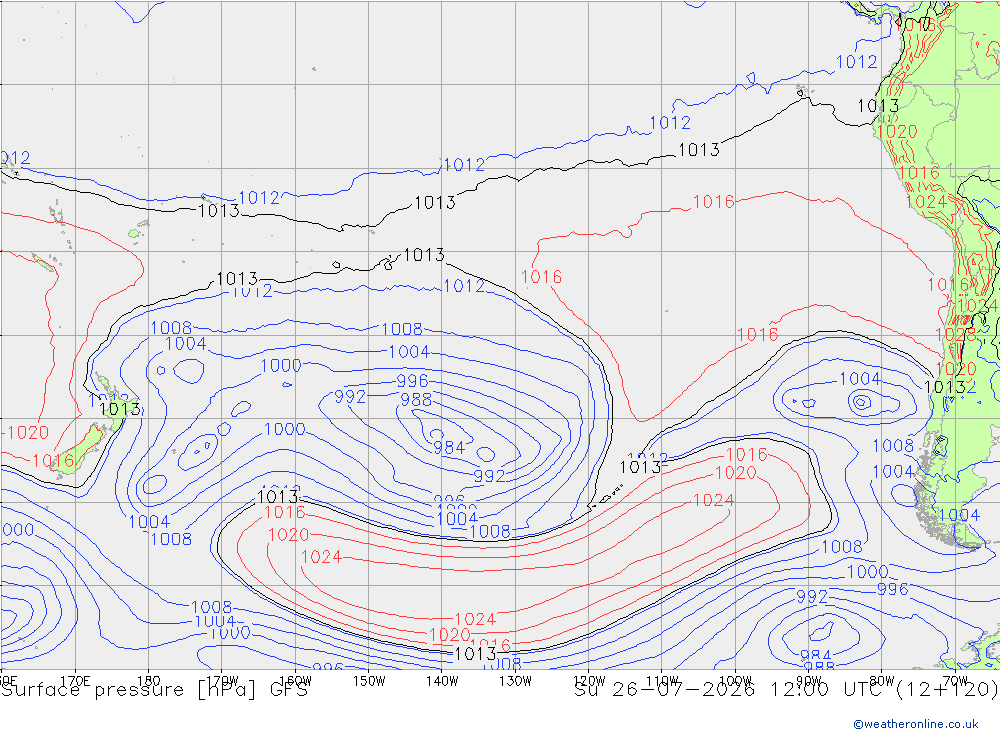
Task: Select the 160W longitude label
Action: click(x=296, y=681)
